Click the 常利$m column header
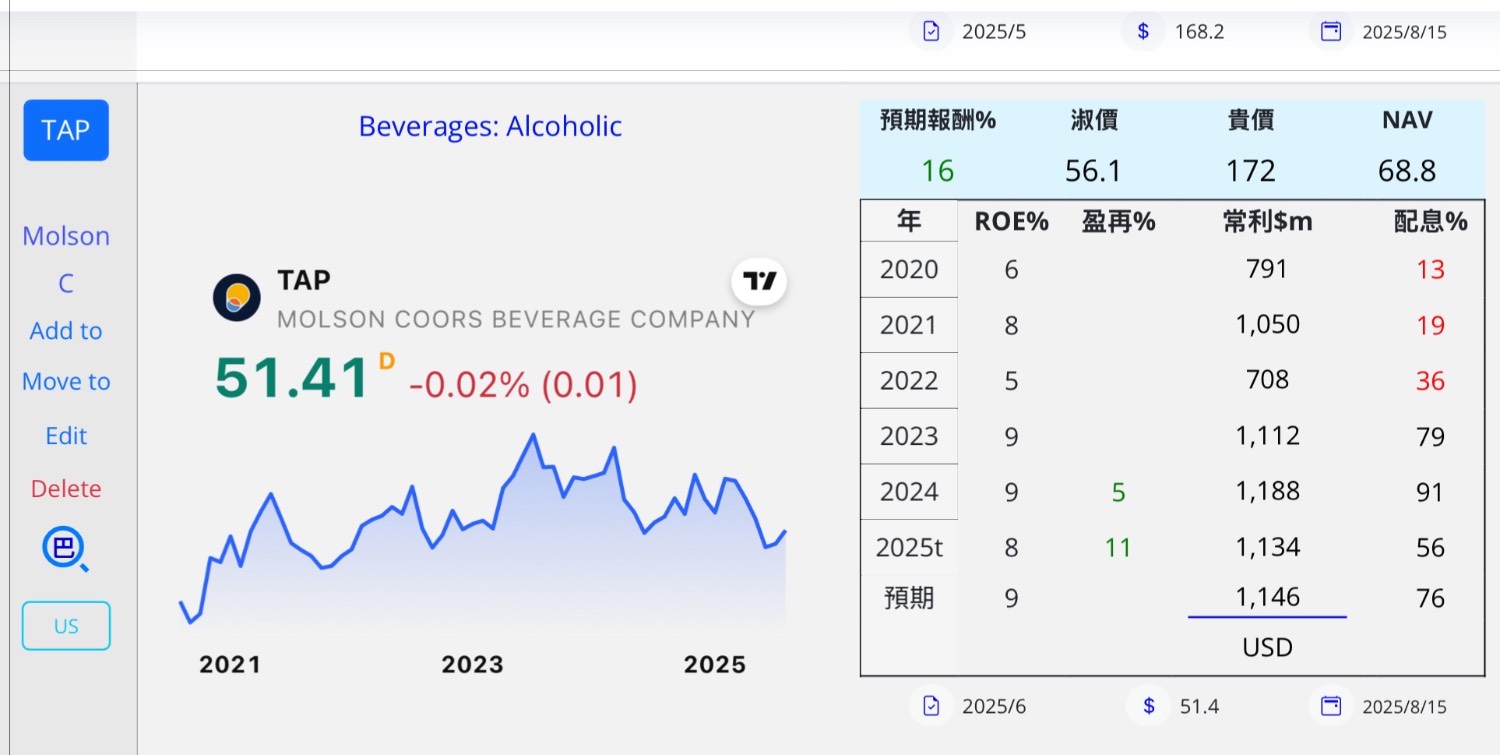Viewport: 1500px width, 755px height. coord(1267,222)
